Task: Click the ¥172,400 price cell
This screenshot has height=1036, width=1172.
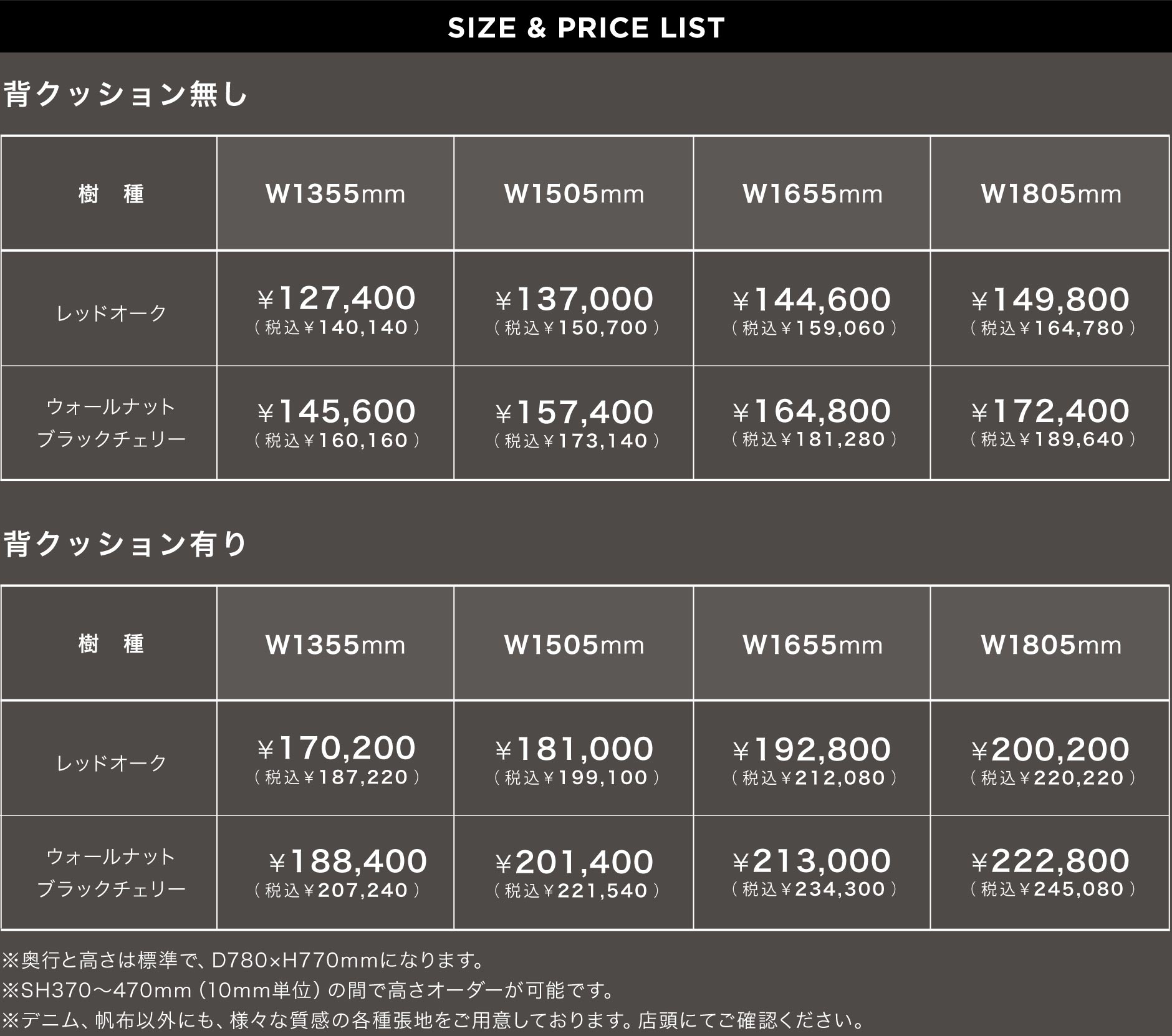Action: 1050,422
